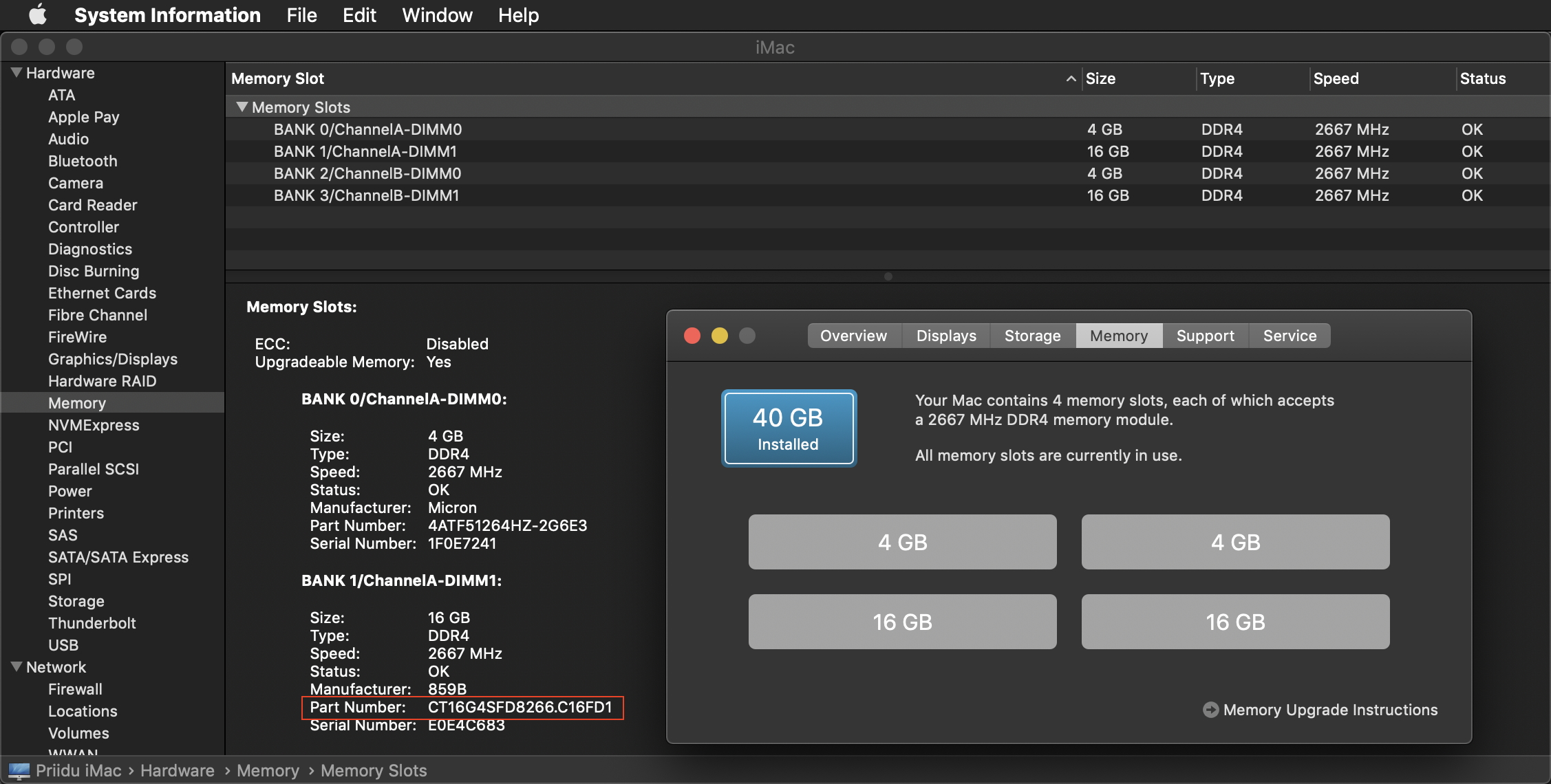Select Locations under Network
Screen dimensions: 1551x784
(x=83, y=711)
